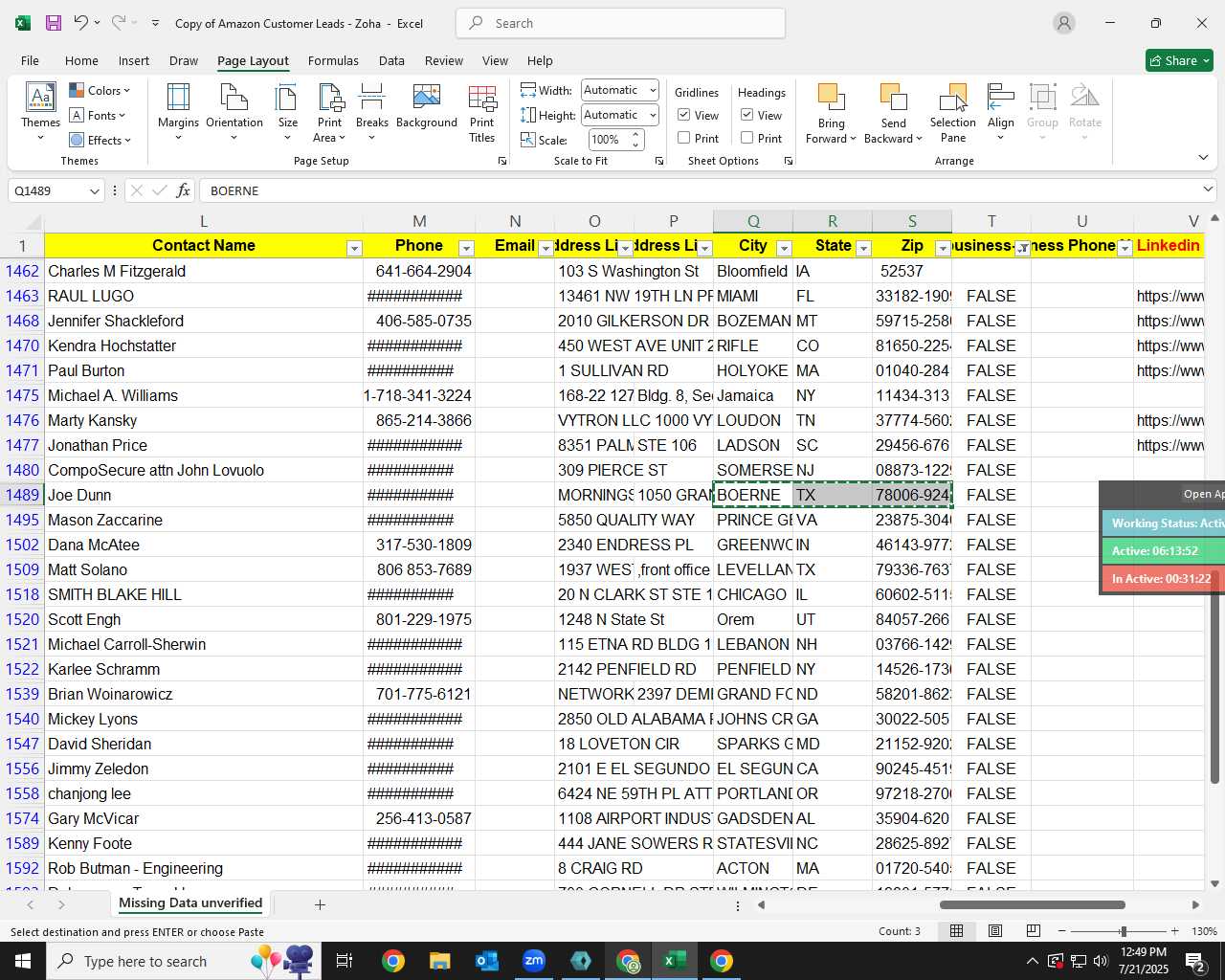Click Send Backward icon
Viewport: 1225px width, 980px height.
click(x=893, y=98)
